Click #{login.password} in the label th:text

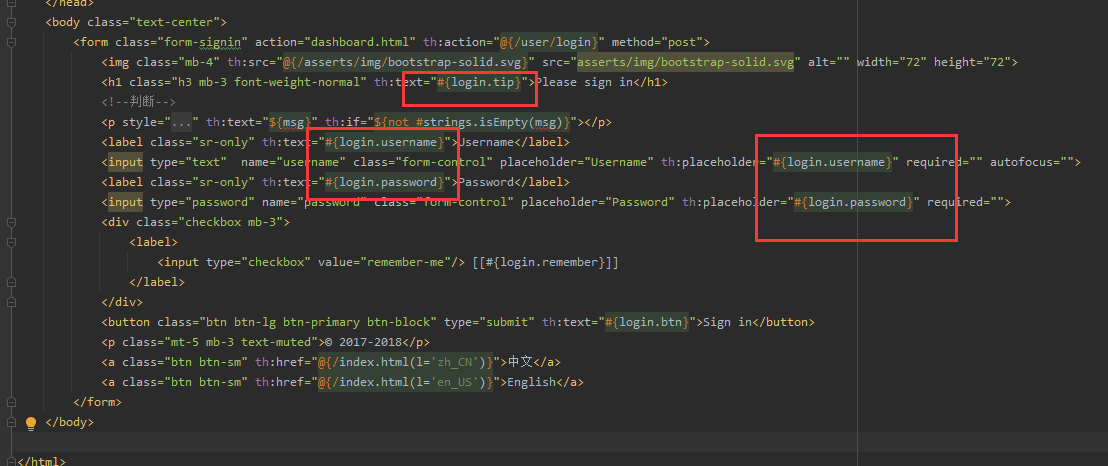click(x=384, y=182)
